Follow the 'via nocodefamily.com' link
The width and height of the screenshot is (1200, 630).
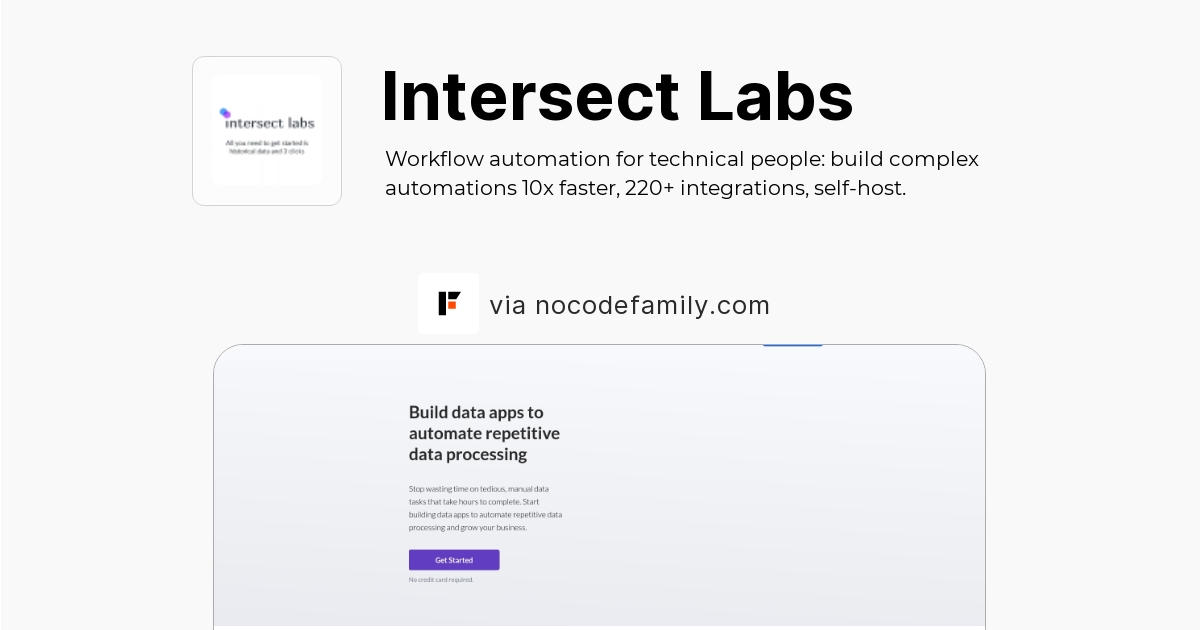(x=629, y=305)
